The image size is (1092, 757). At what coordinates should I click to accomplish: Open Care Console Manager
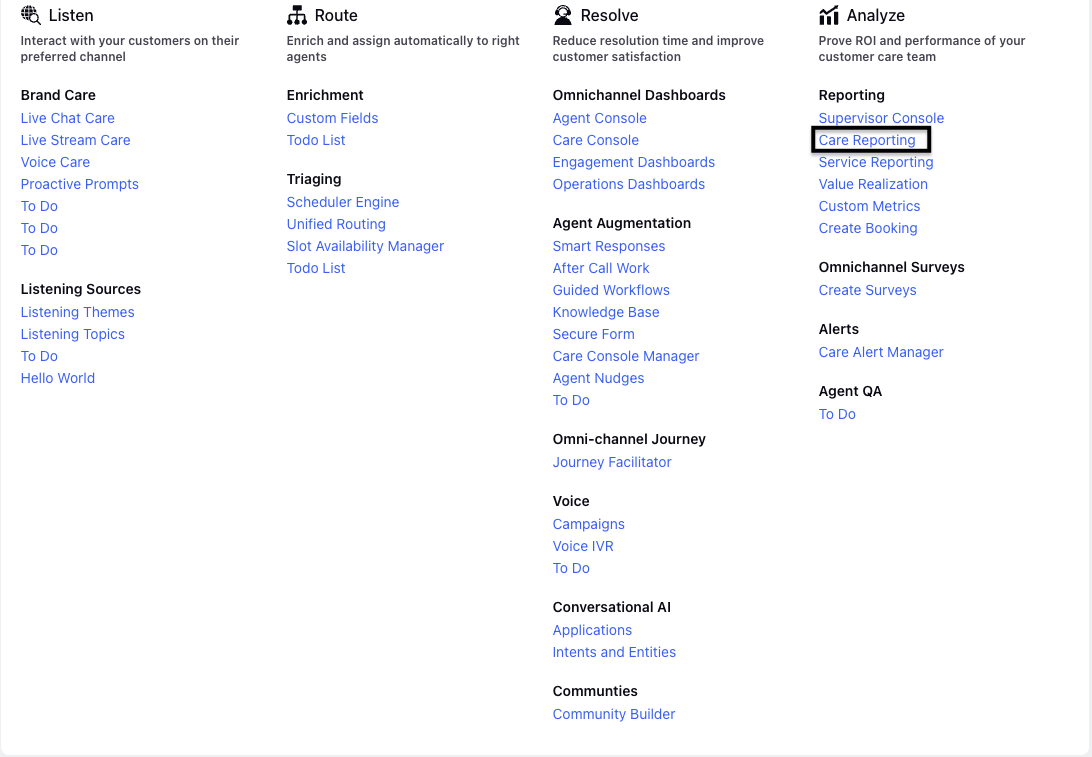pos(625,357)
